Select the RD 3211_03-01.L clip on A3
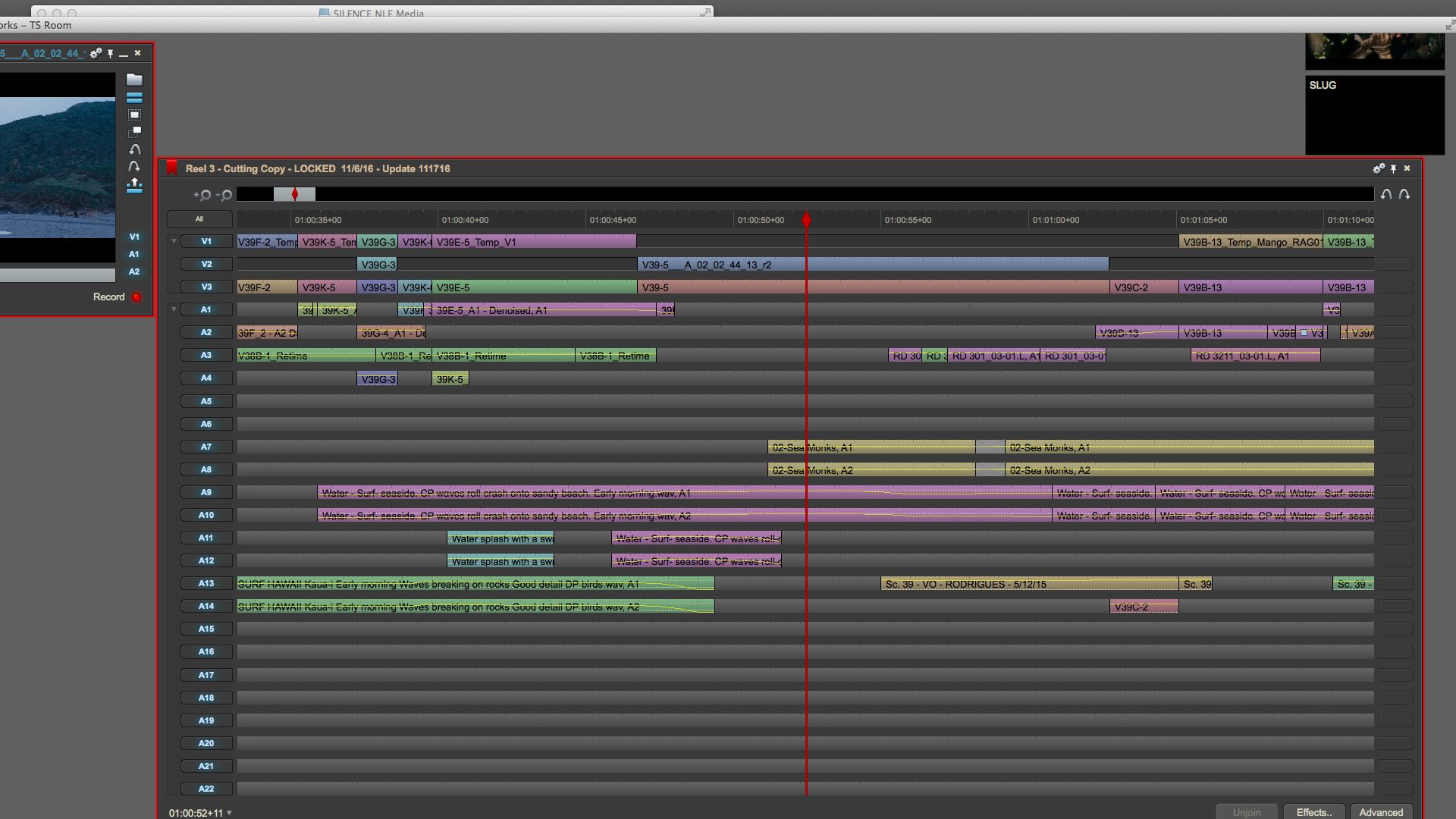The image size is (1456, 819). [1255, 356]
